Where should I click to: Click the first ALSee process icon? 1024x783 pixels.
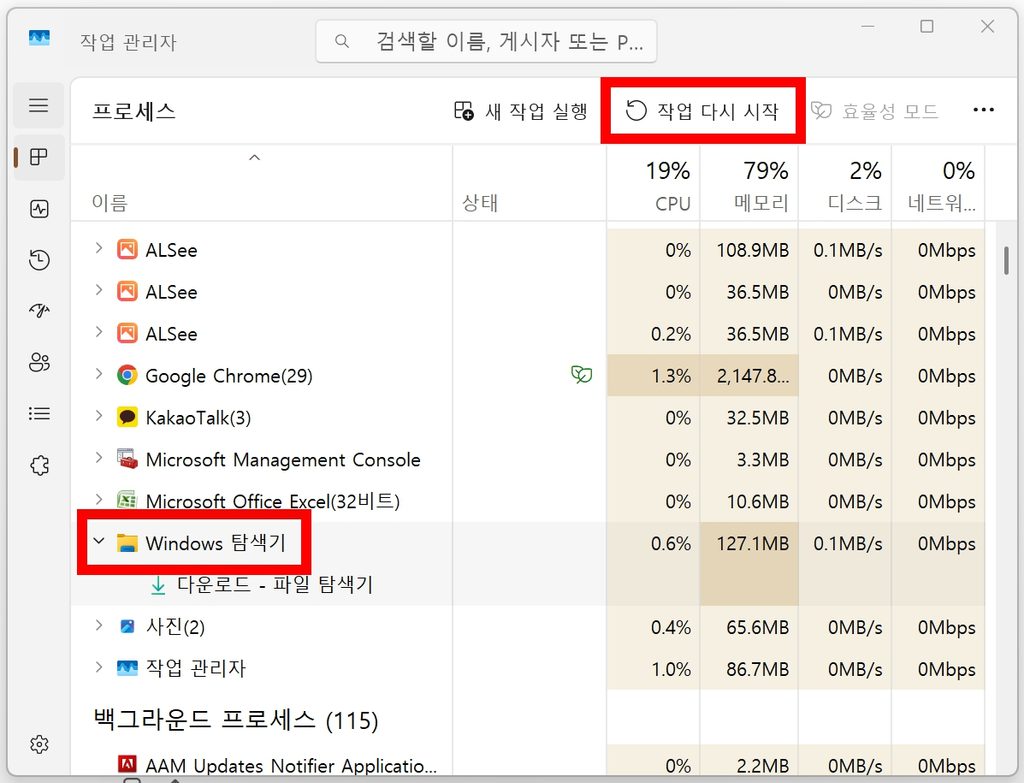pyautogui.click(x=127, y=249)
